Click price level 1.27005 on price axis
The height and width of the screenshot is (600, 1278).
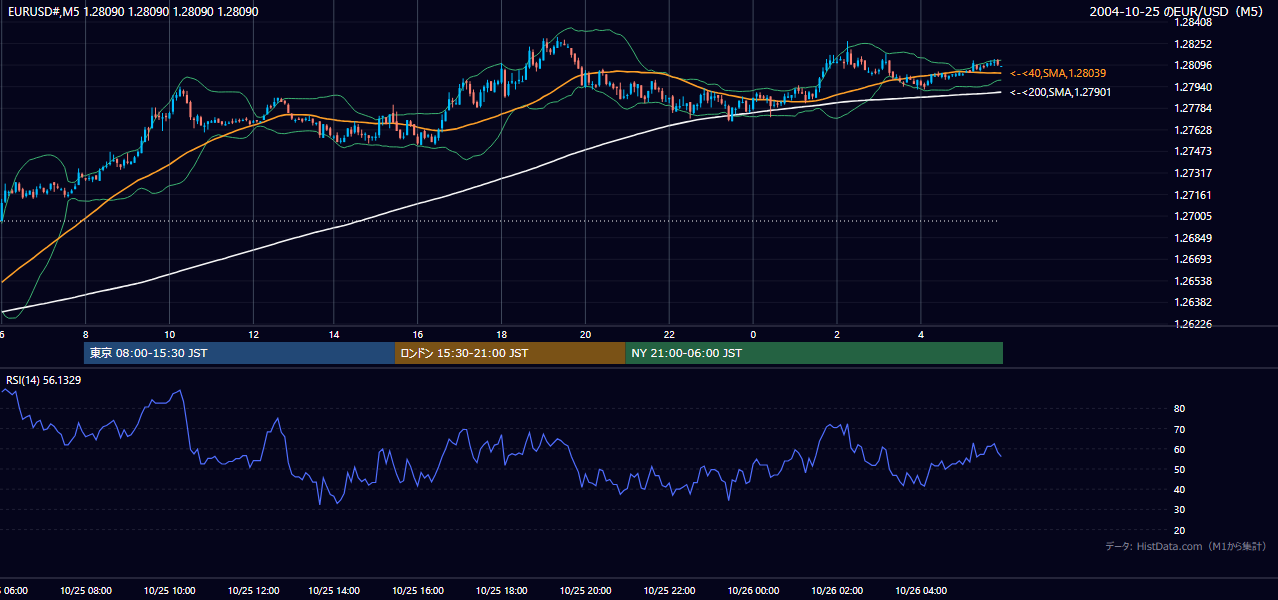(x=1193, y=216)
